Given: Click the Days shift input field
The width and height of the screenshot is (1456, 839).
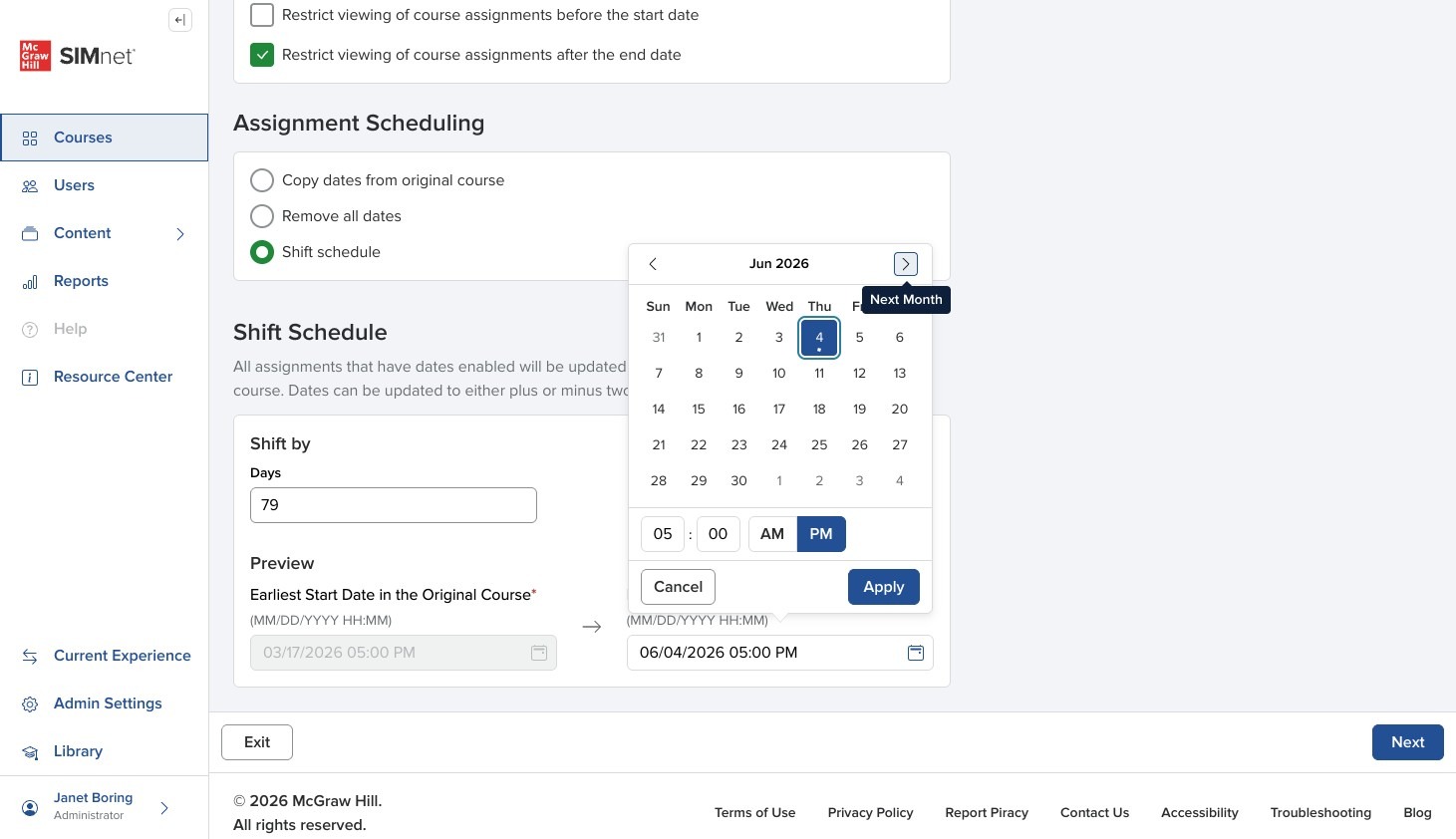Looking at the screenshot, I should point(394,505).
